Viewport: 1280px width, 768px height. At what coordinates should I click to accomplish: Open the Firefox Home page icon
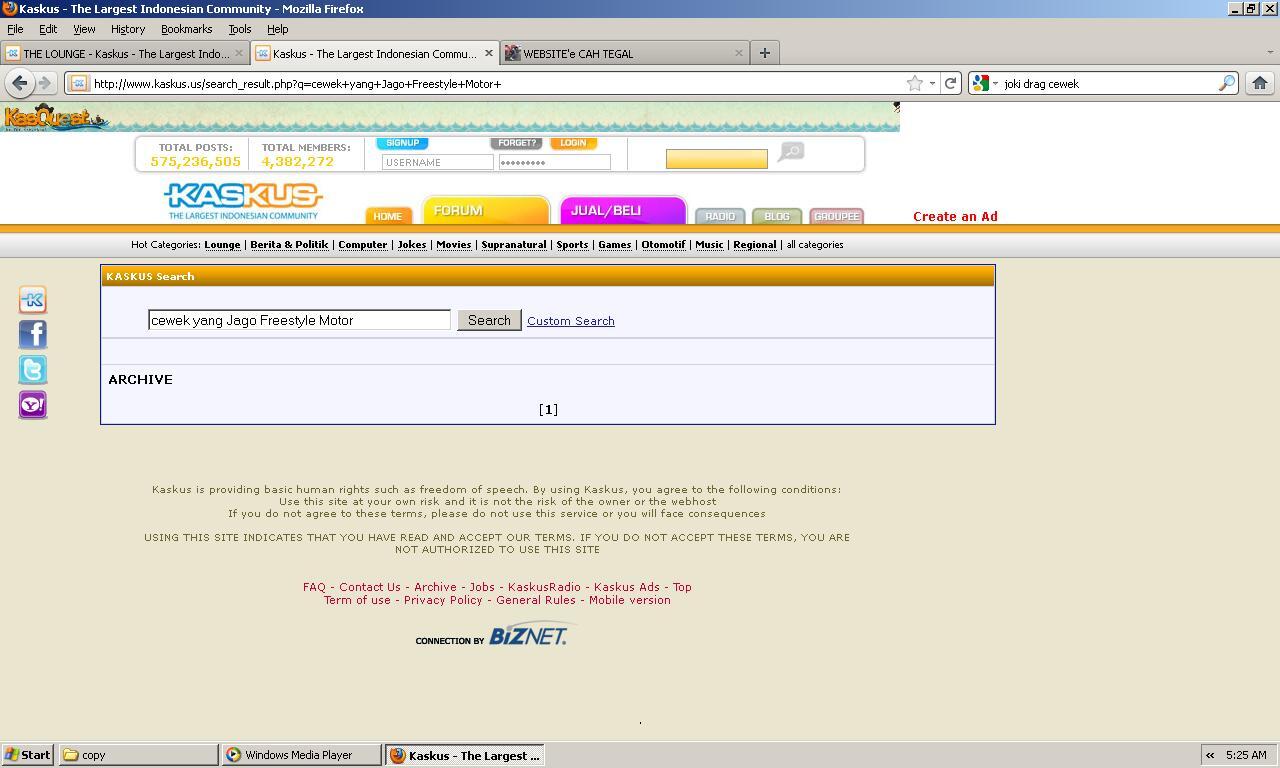[1260, 83]
